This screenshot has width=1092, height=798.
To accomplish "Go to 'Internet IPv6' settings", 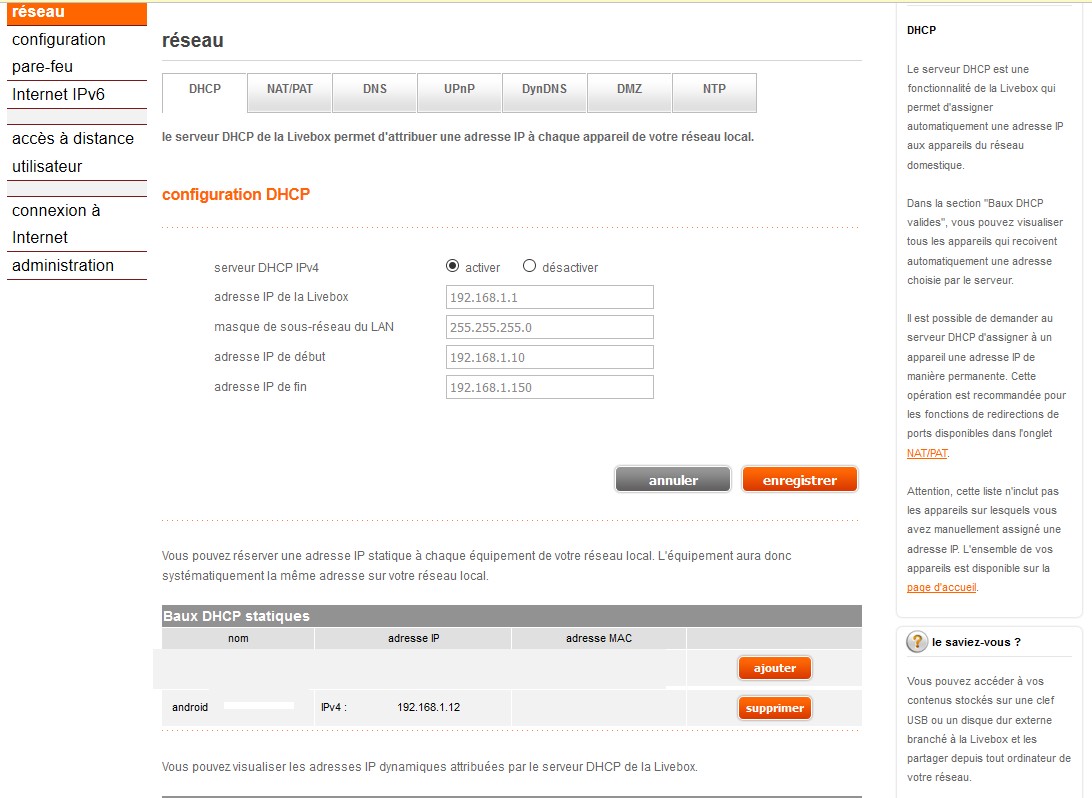I will pos(58,94).
